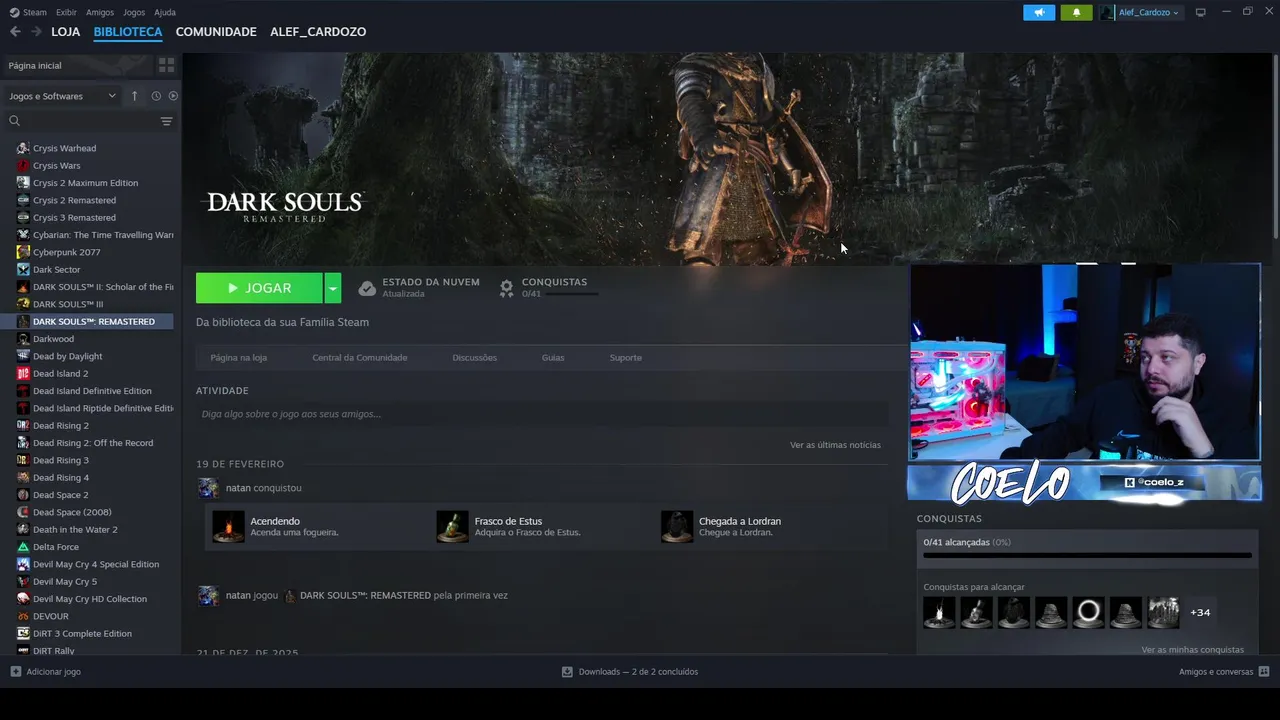Select the BIBLIOTECA tab
Screen dimensions: 1280x720
(128, 32)
